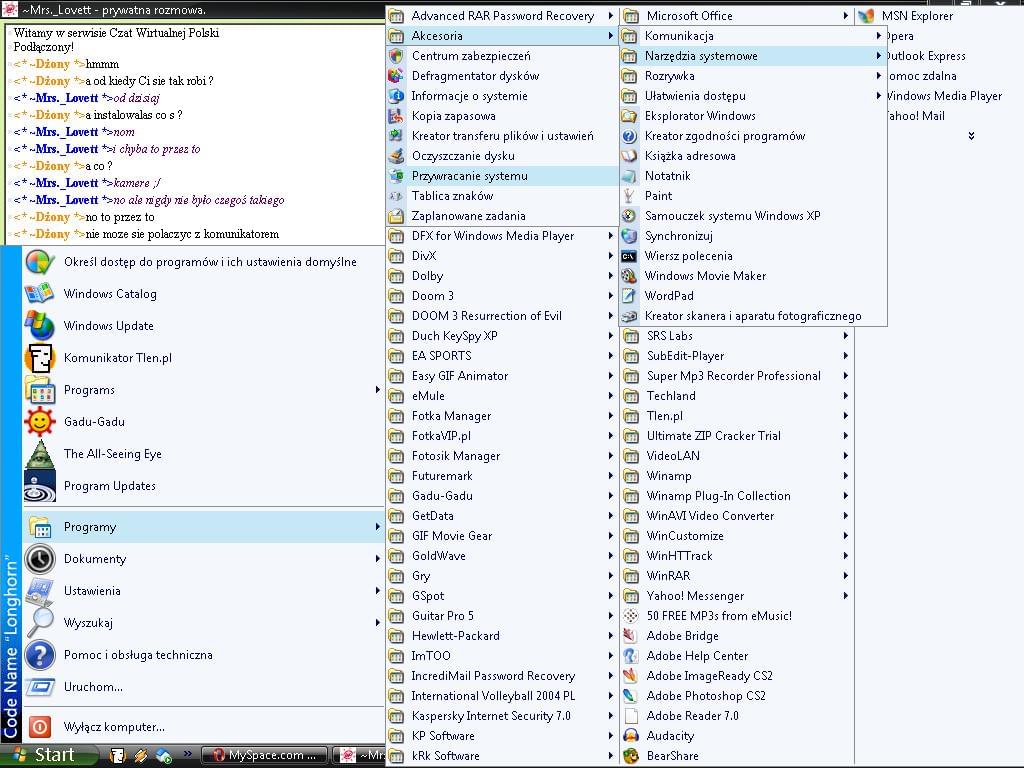Click the Ustawienia settings icon
1024x768 pixels.
39,591
